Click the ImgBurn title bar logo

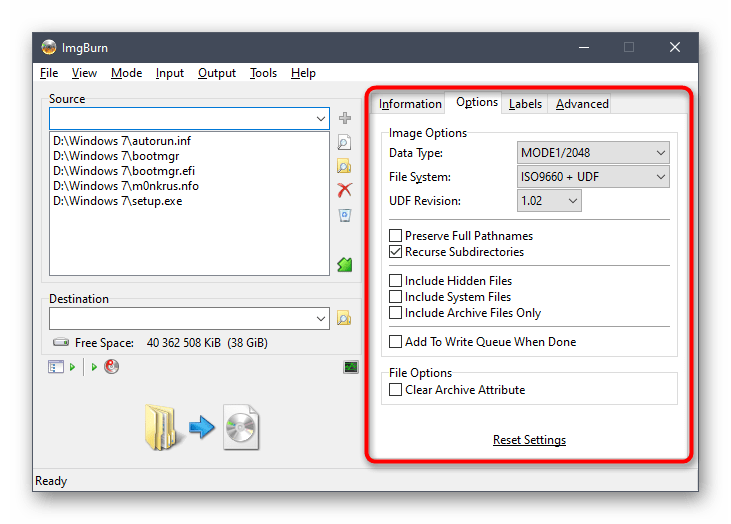click(48, 47)
